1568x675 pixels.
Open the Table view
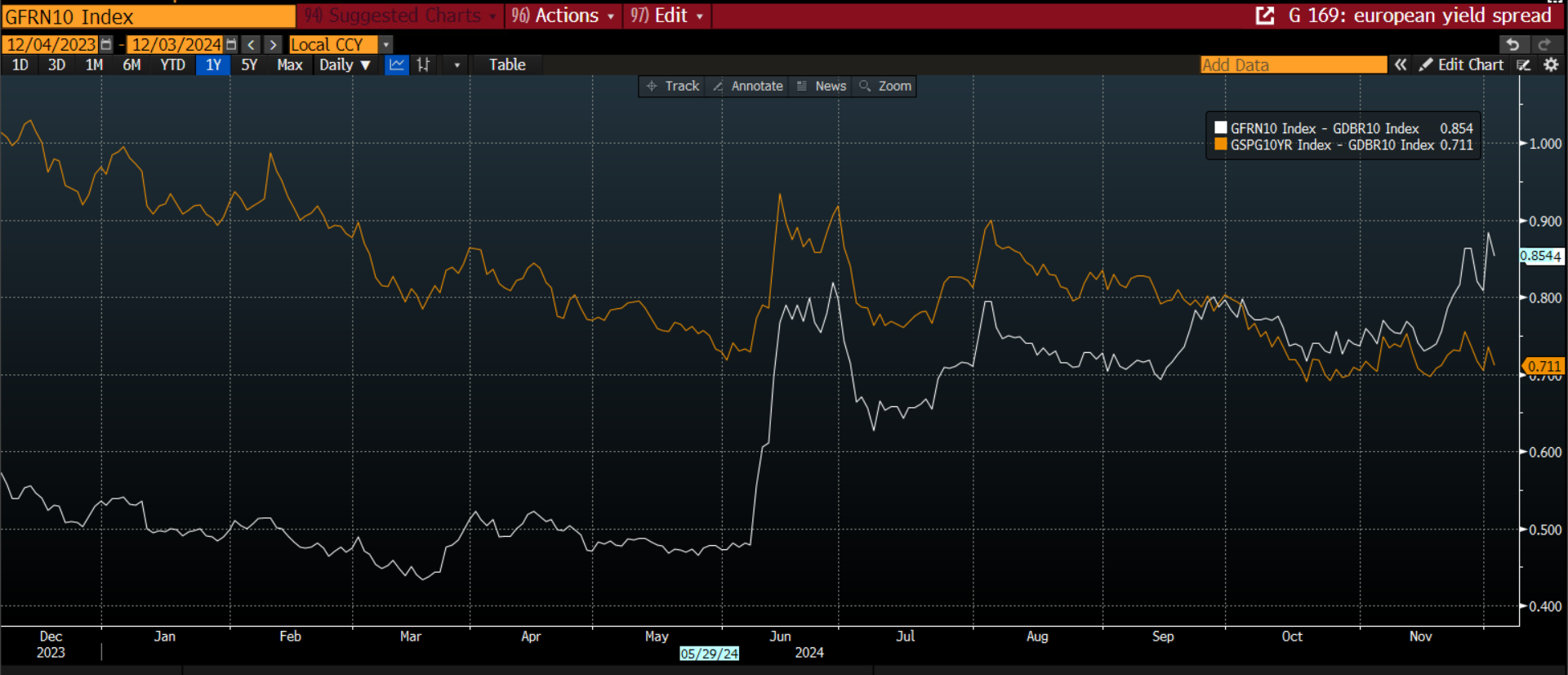point(507,65)
